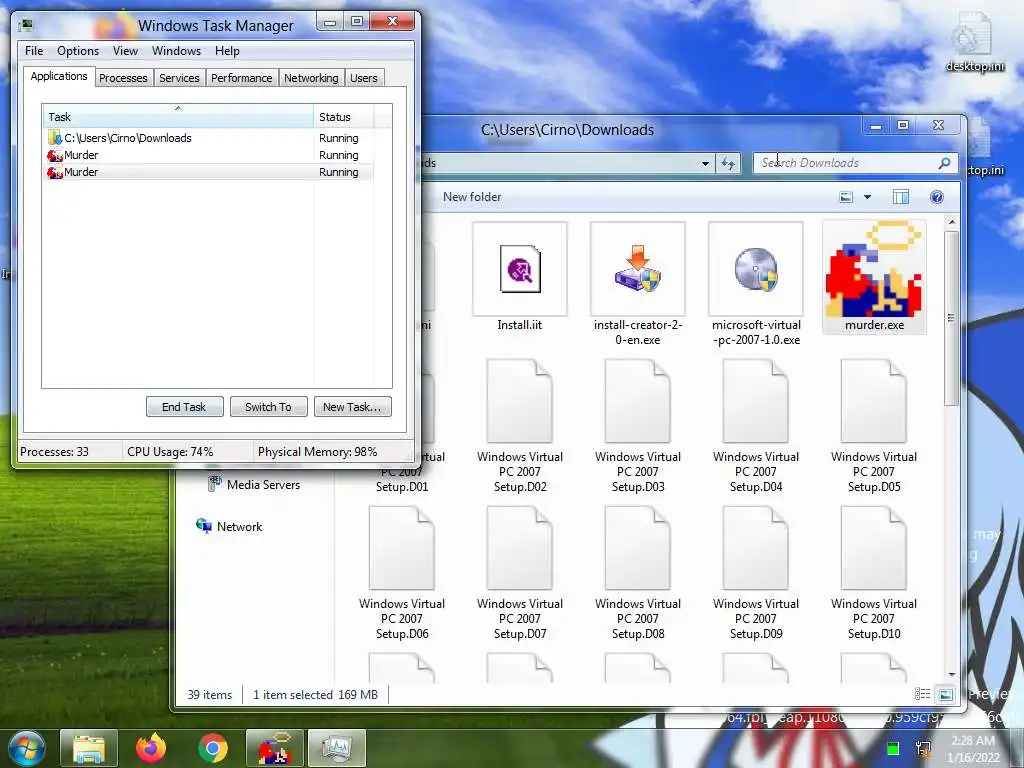
Task: Launch Firefox from the taskbar
Action: coord(151,748)
